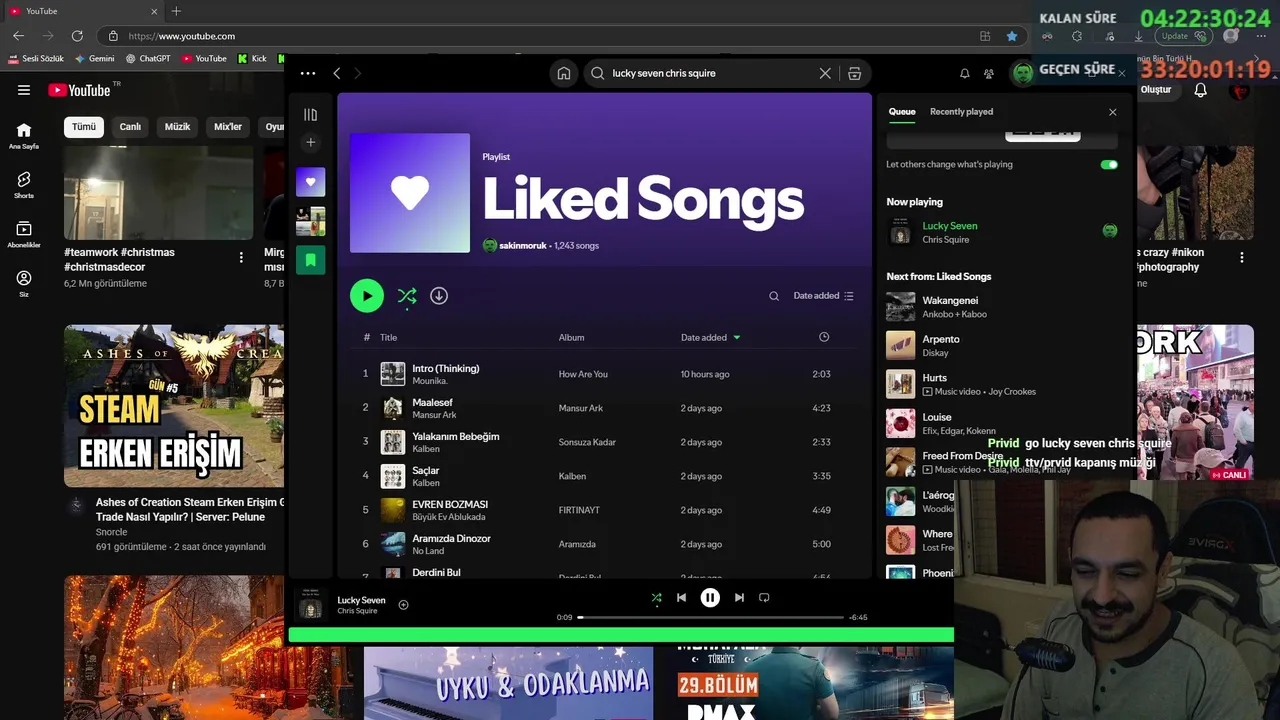Sort by duration clock icon
The image size is (1280, 720).
point(824,337)
